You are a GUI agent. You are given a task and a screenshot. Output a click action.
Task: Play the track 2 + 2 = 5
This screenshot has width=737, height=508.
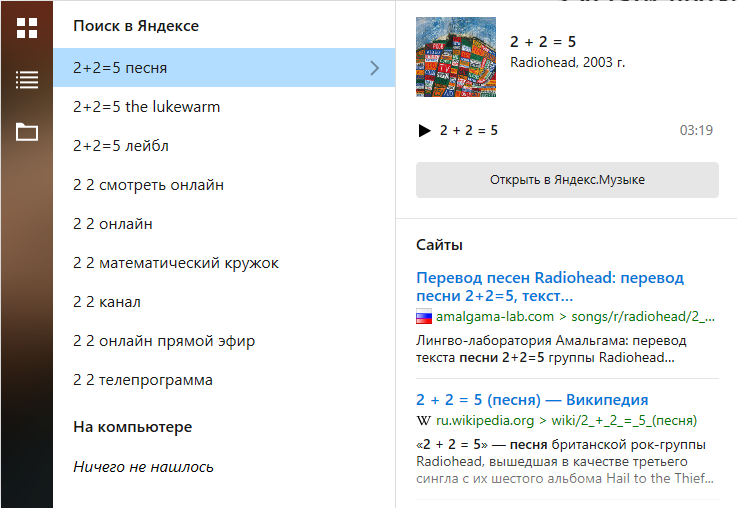click(424, 131)
